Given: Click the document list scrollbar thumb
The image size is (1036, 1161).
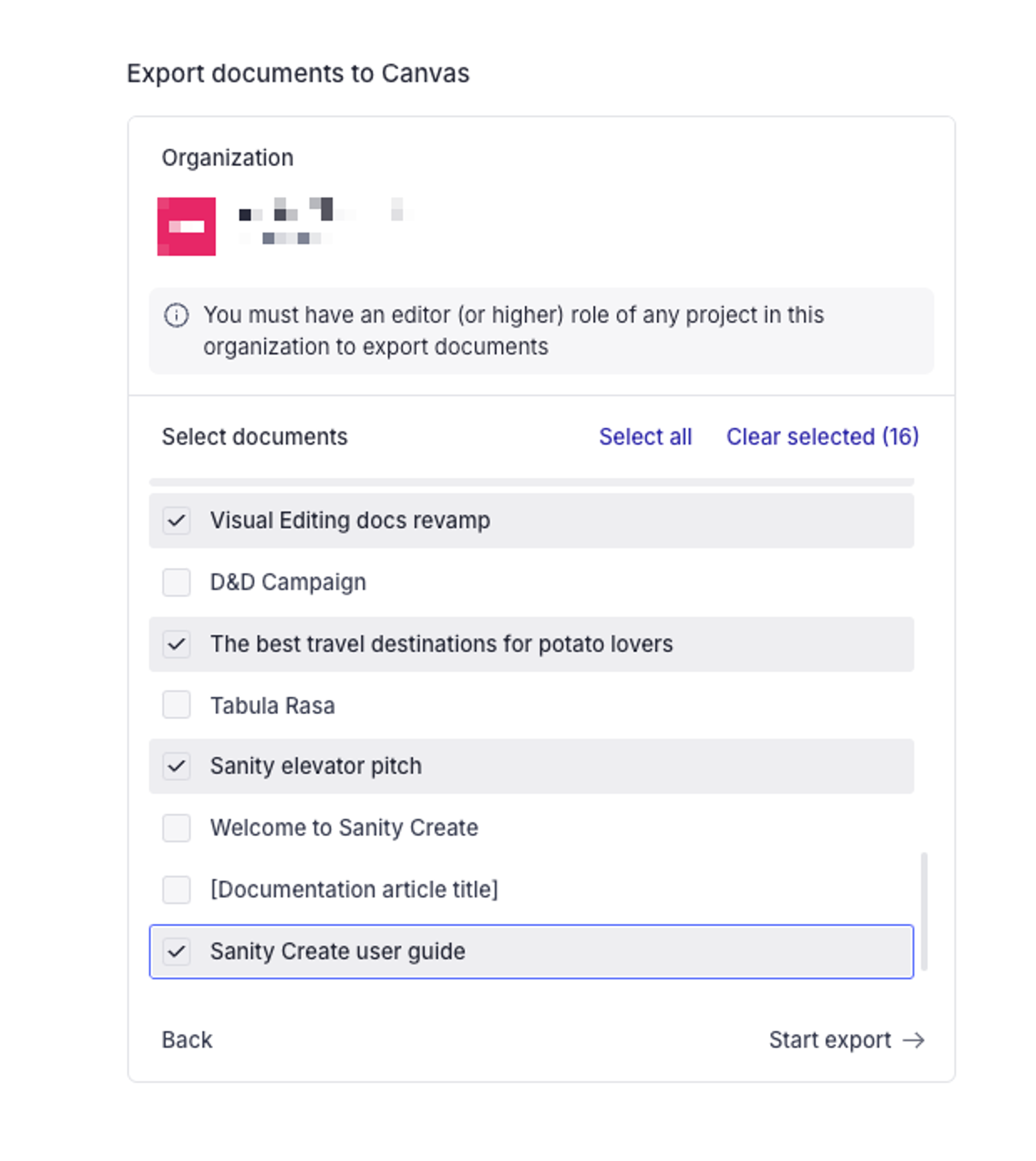Looking at the screenshot, I should (924, 911).
